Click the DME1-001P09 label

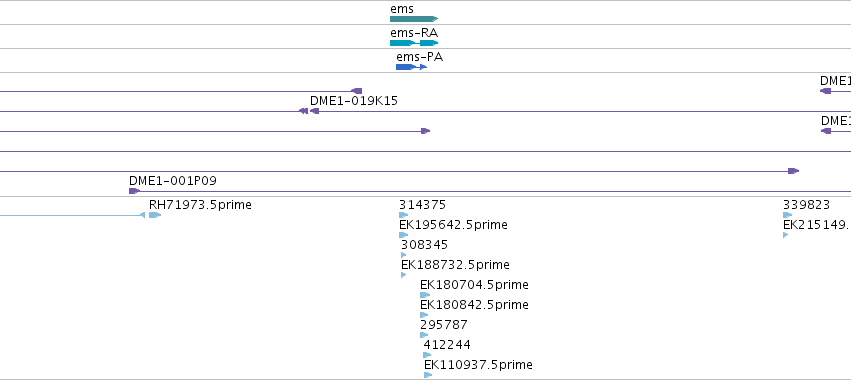[x=173, y=181]
